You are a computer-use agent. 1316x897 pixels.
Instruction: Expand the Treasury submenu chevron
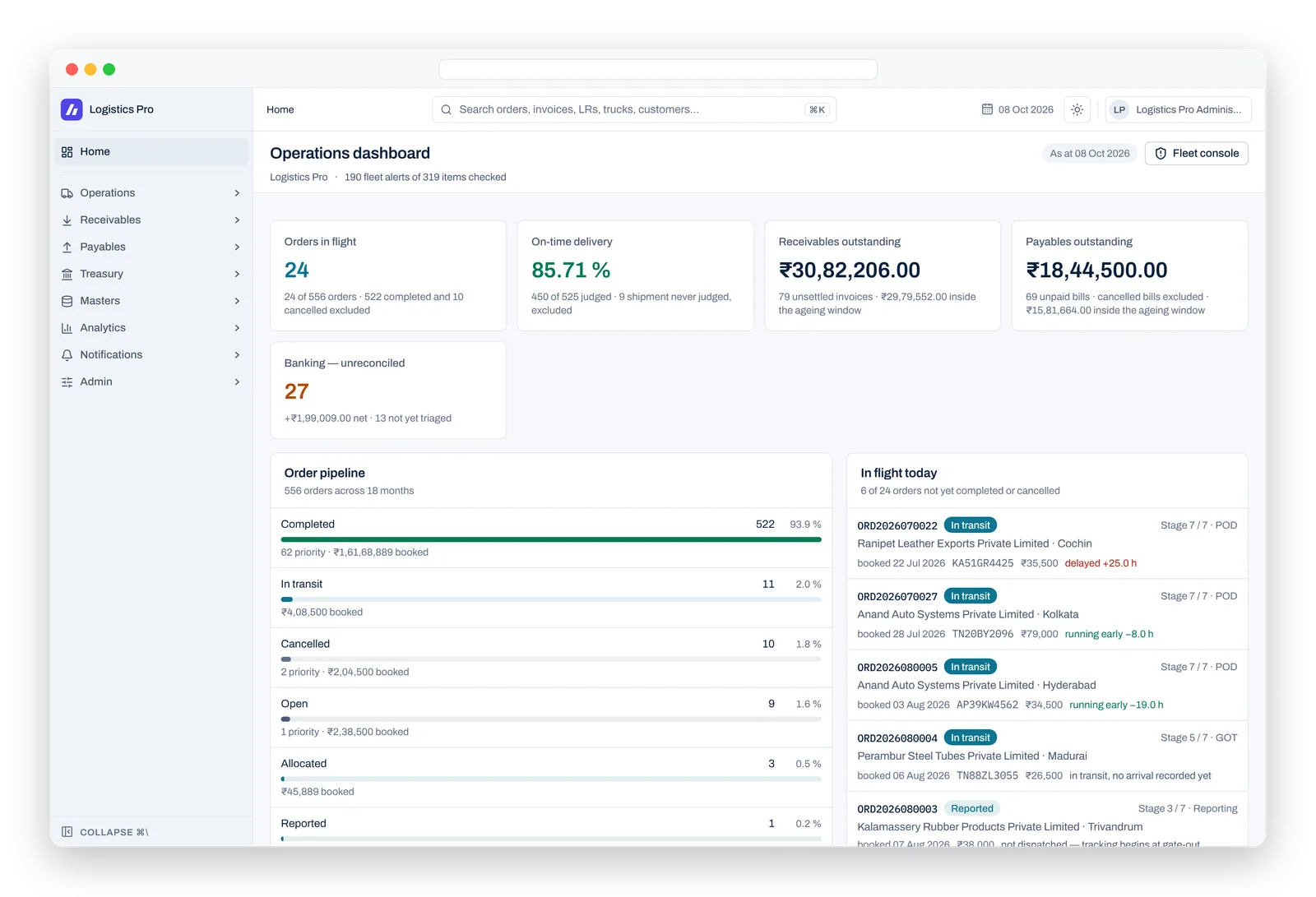[237, 275]
